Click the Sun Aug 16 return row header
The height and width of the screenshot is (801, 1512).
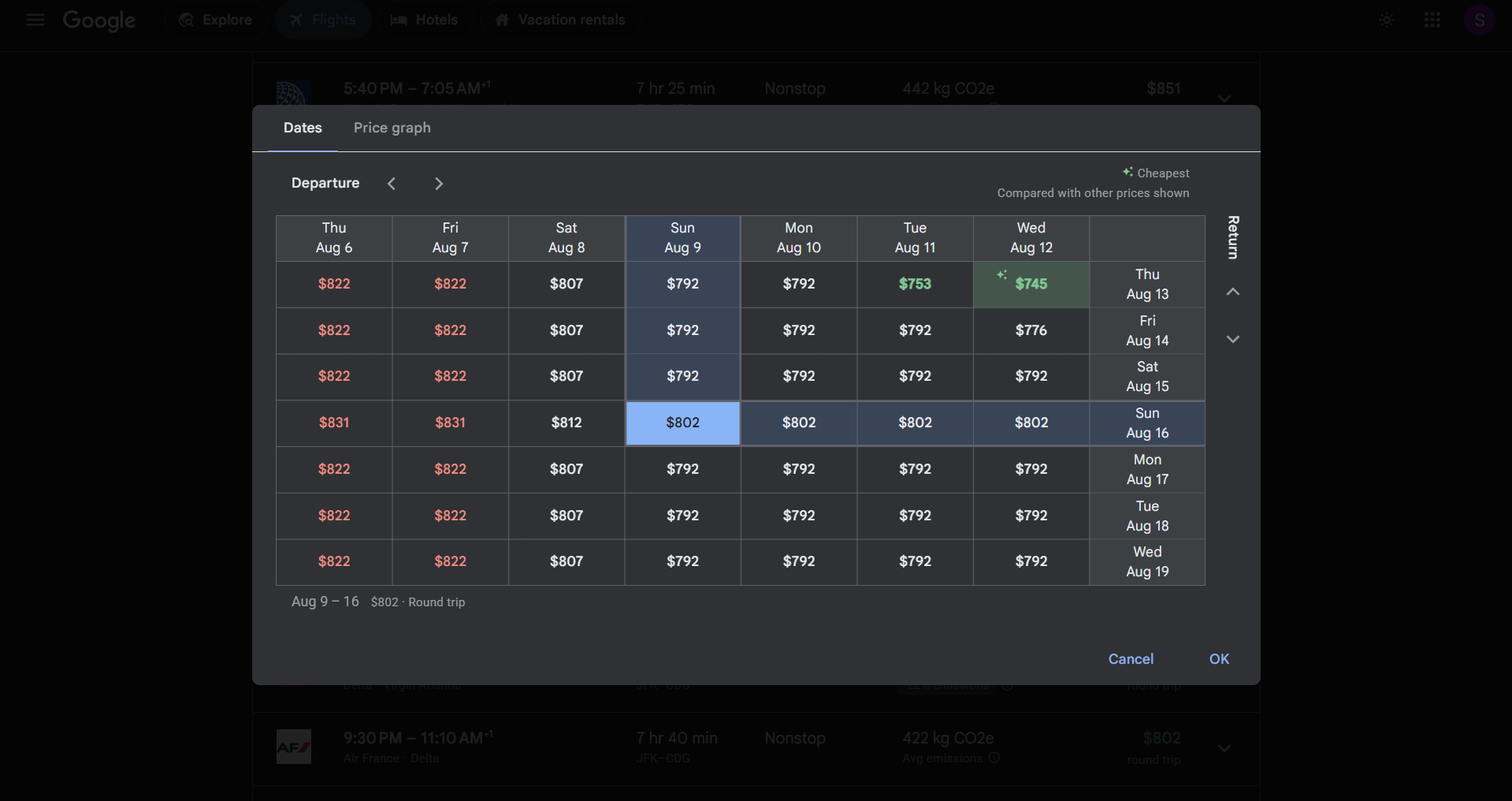point(1147,423)
